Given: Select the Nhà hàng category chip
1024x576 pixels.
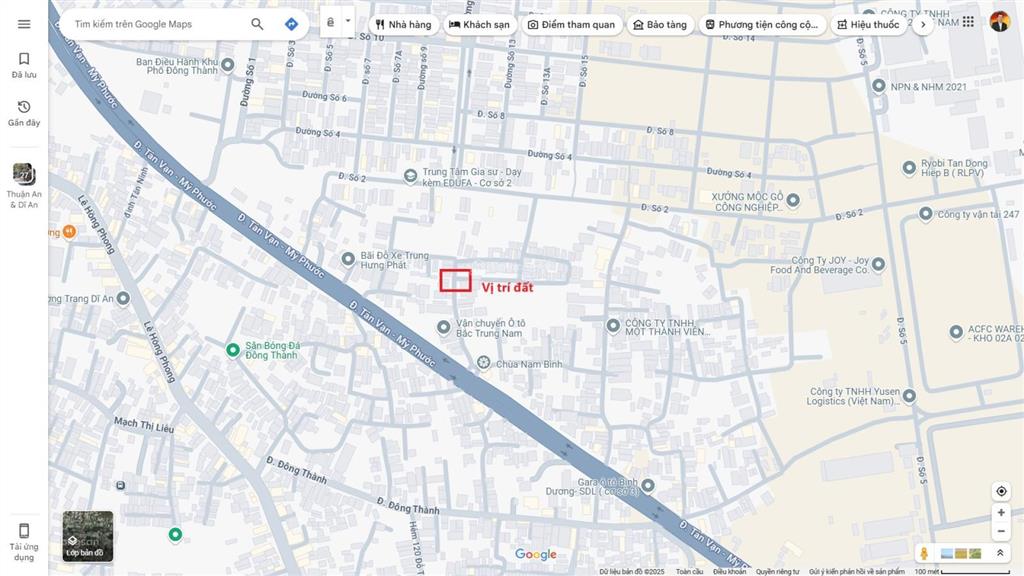Looking at the screenshot, I should 403,25.
